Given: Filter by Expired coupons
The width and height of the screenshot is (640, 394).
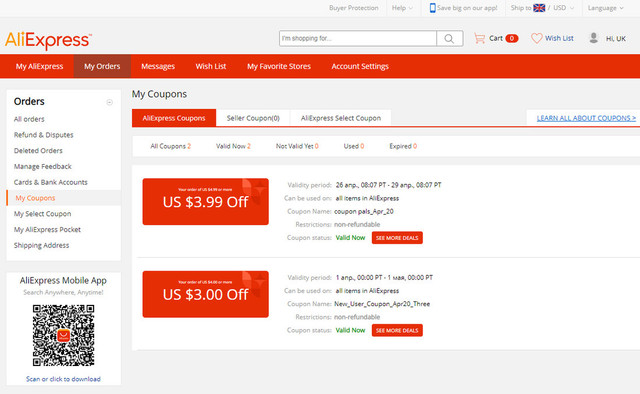Looking at the screenshot, I should tap(403, 146).
